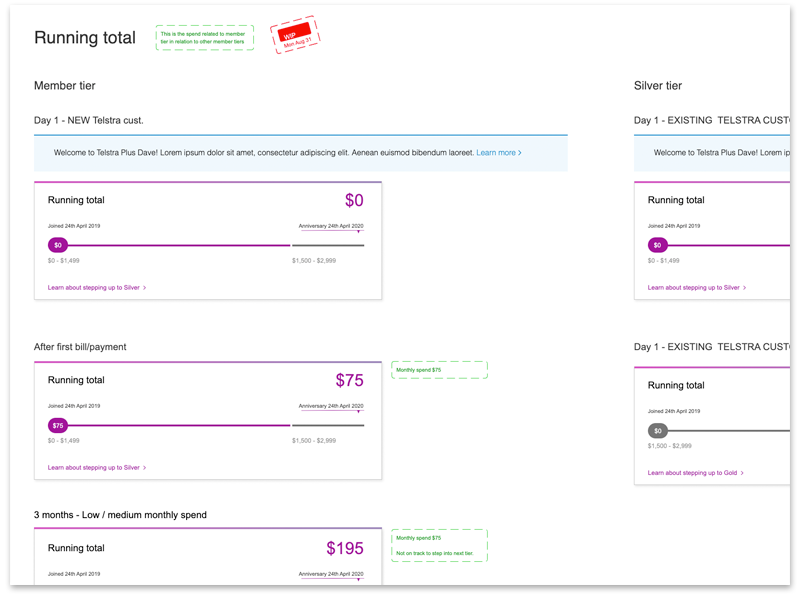This screenshot has height=600, width=800.
Task: Select Joined 24th April 2019 in the $75 card
Action: pos(74,406)
